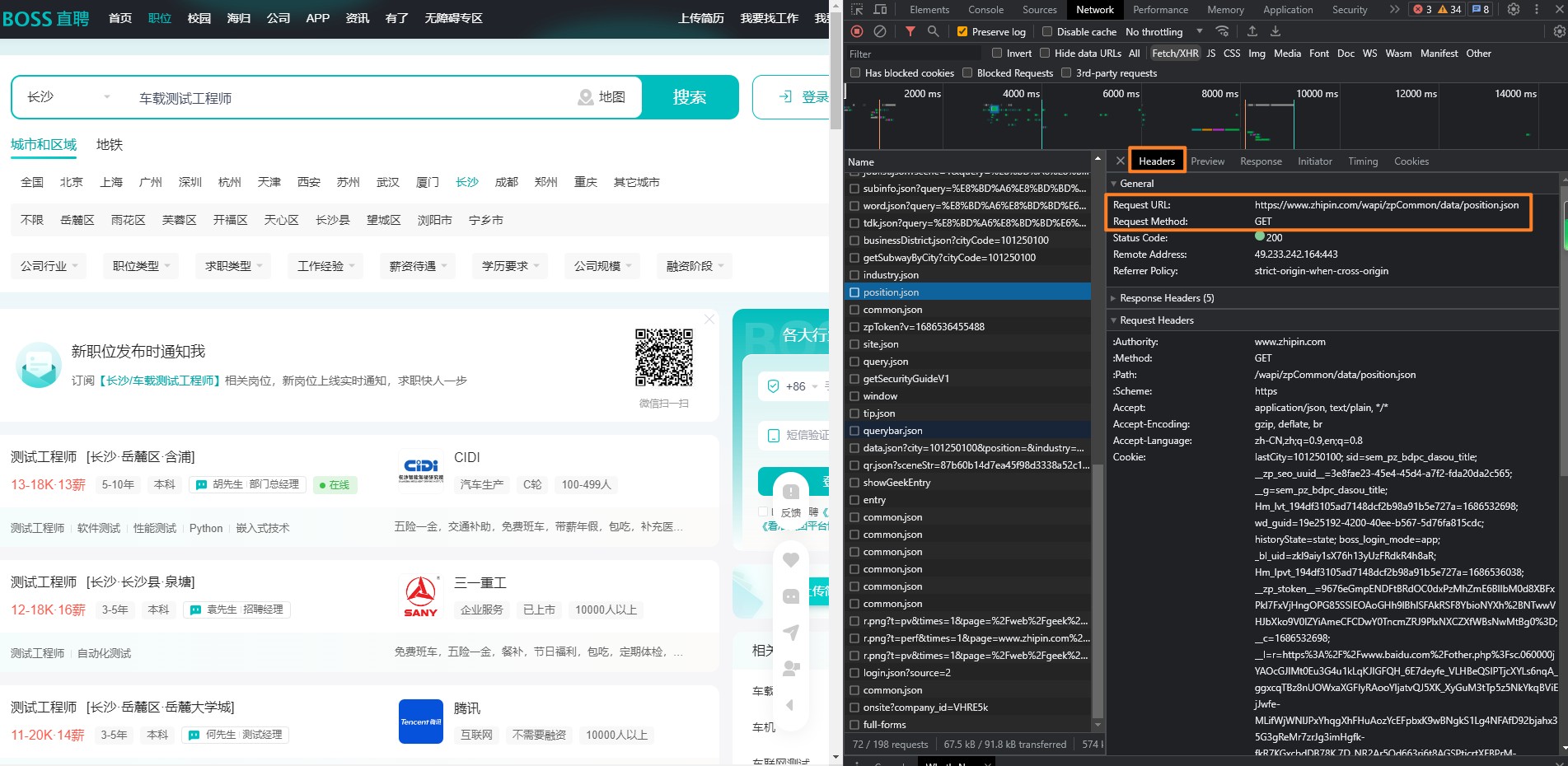This screenshot has width=1568, height=766.
Task: Select the 地铁 filter tab
Action: coord(110,144)
